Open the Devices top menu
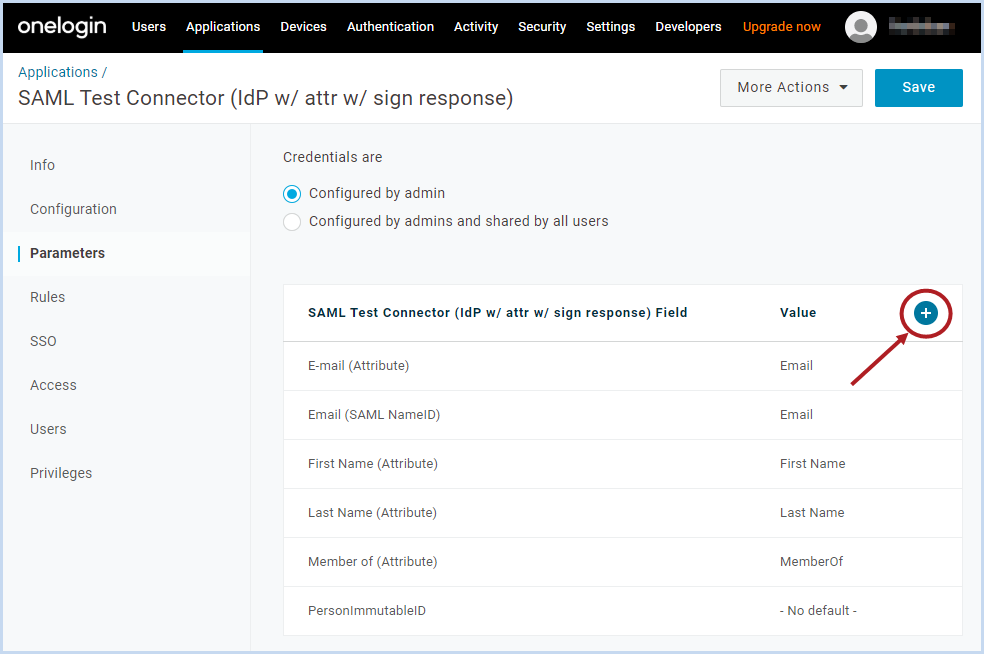 coord(303,27)
